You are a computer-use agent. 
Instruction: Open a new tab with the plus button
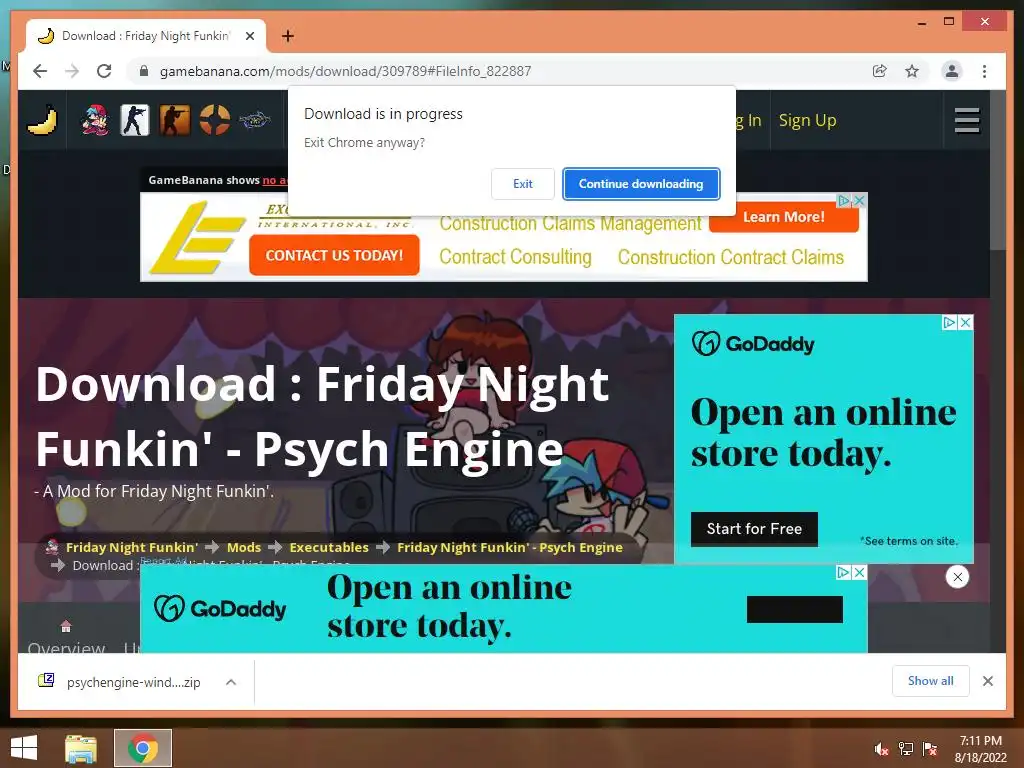click(287, 36)
